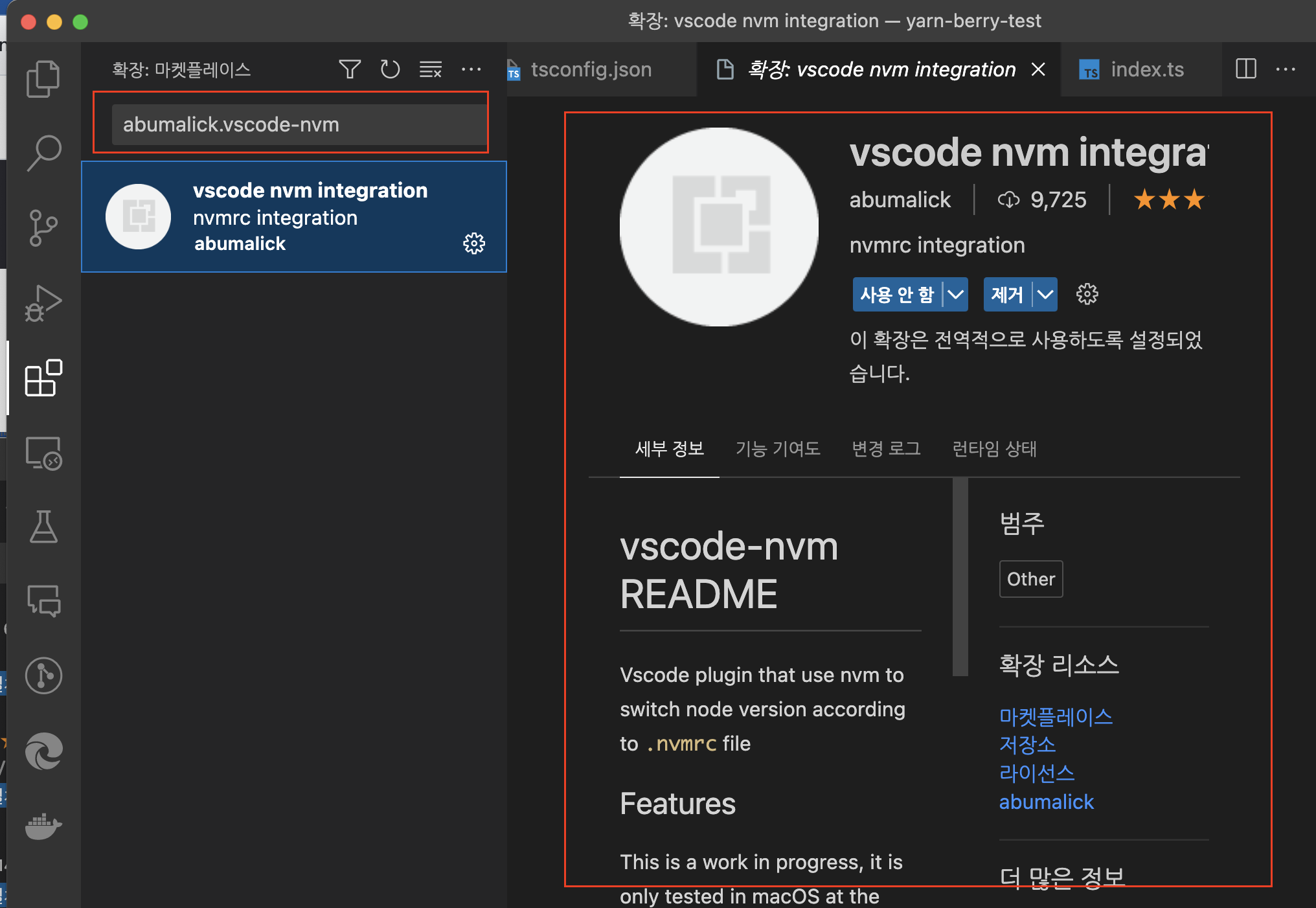This screenshot has height=908, width=1316.
Task: Open the 저장소 repository link
Action: pyautogui.click(x=1027, y=745)
